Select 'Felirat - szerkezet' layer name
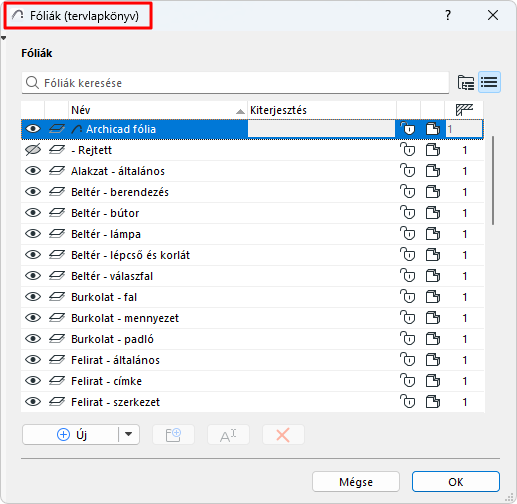The image size is (517, 504). (x=116, y=402)
